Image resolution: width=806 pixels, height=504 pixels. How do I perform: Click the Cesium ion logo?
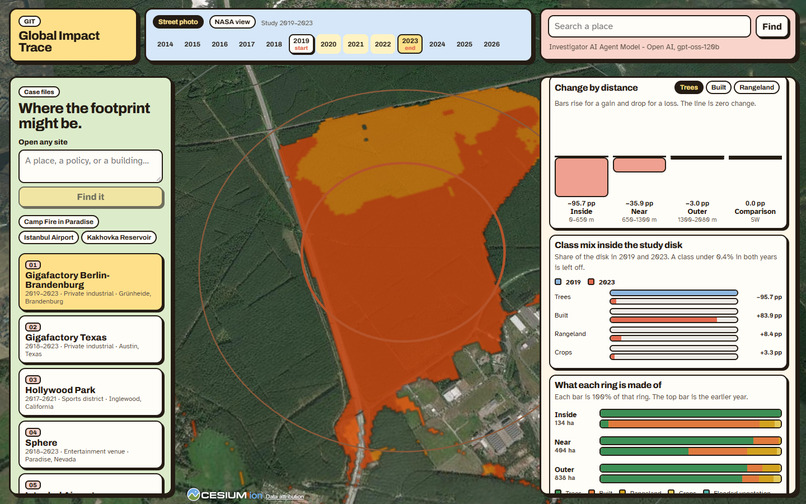(x=225, y=495)
